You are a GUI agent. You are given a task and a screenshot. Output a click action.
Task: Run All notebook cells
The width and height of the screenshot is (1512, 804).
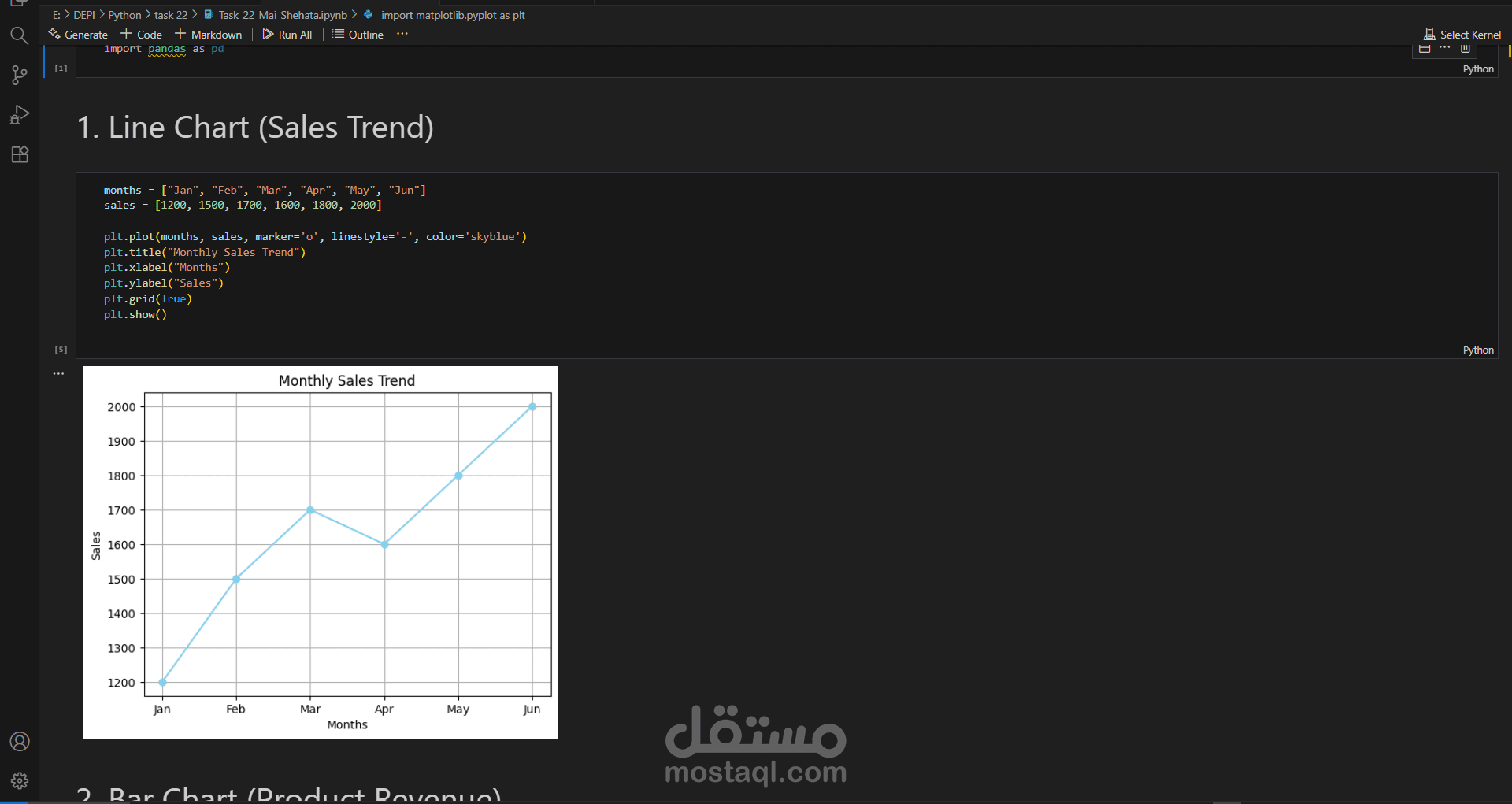287,35
